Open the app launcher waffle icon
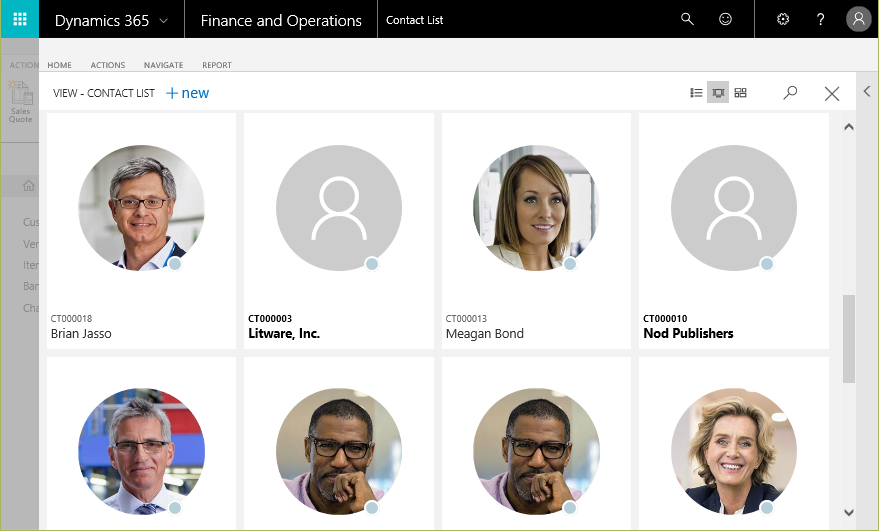The width and height of the screenshot is (879, 531). click(20, 20)
